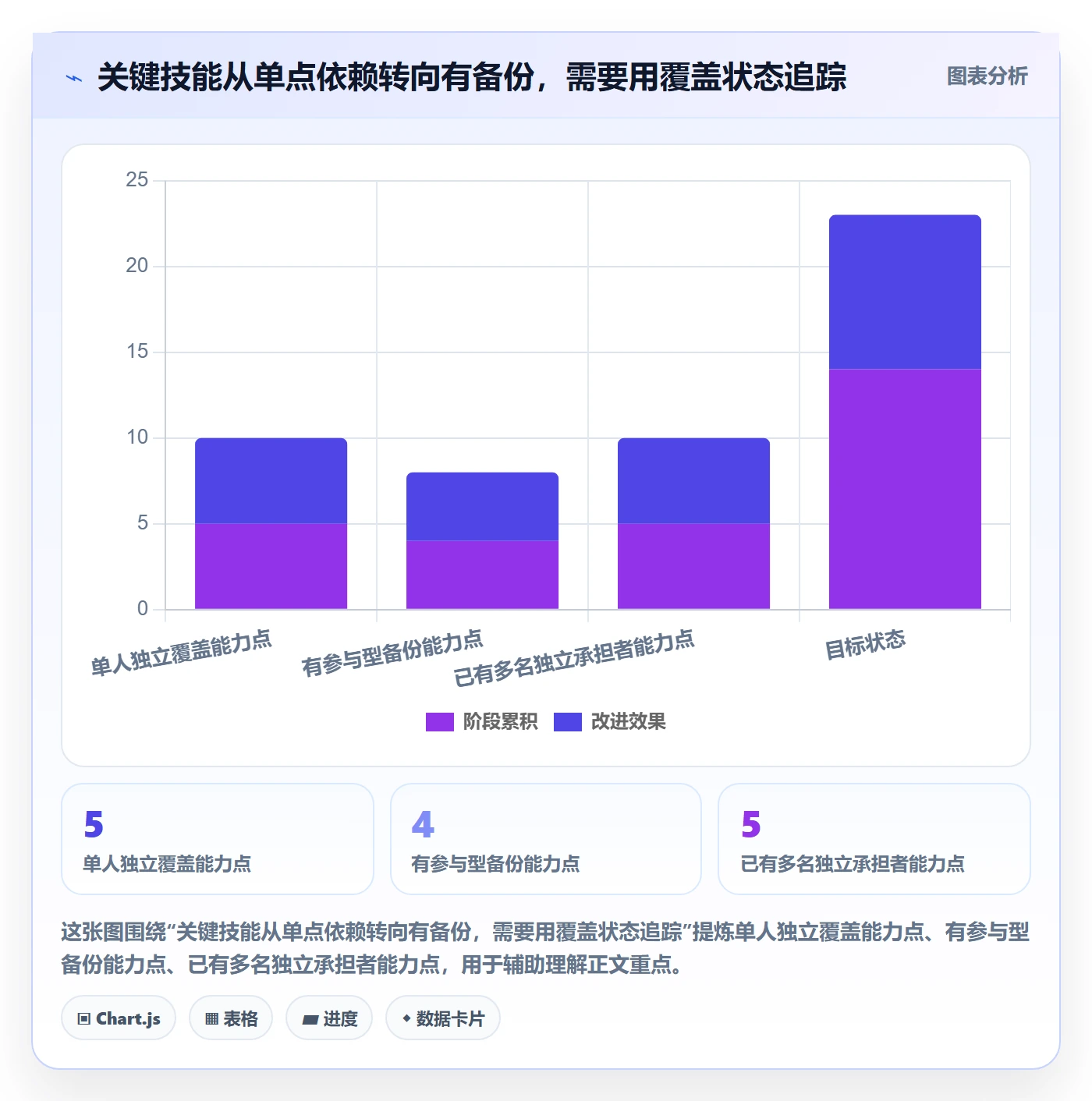Screen dimensions: 1092x1101
Task: Click the blue bar segment for 有参与型备份能力点
Action: point(482,507)
